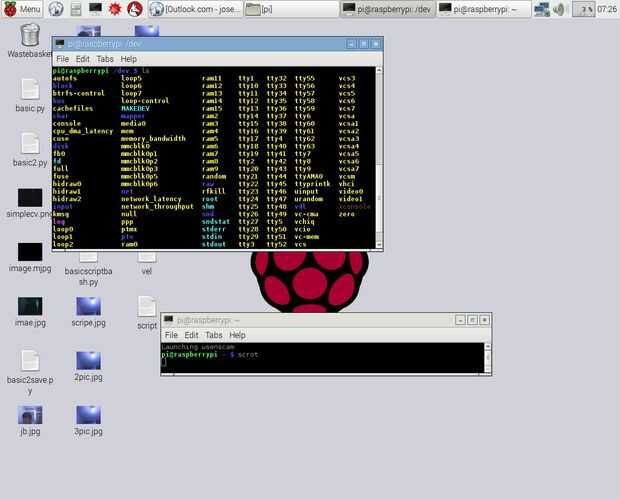Select the basic.py desktop file
Screen dimensions: 620x499
pyautogui.click(x=30, y=95)
